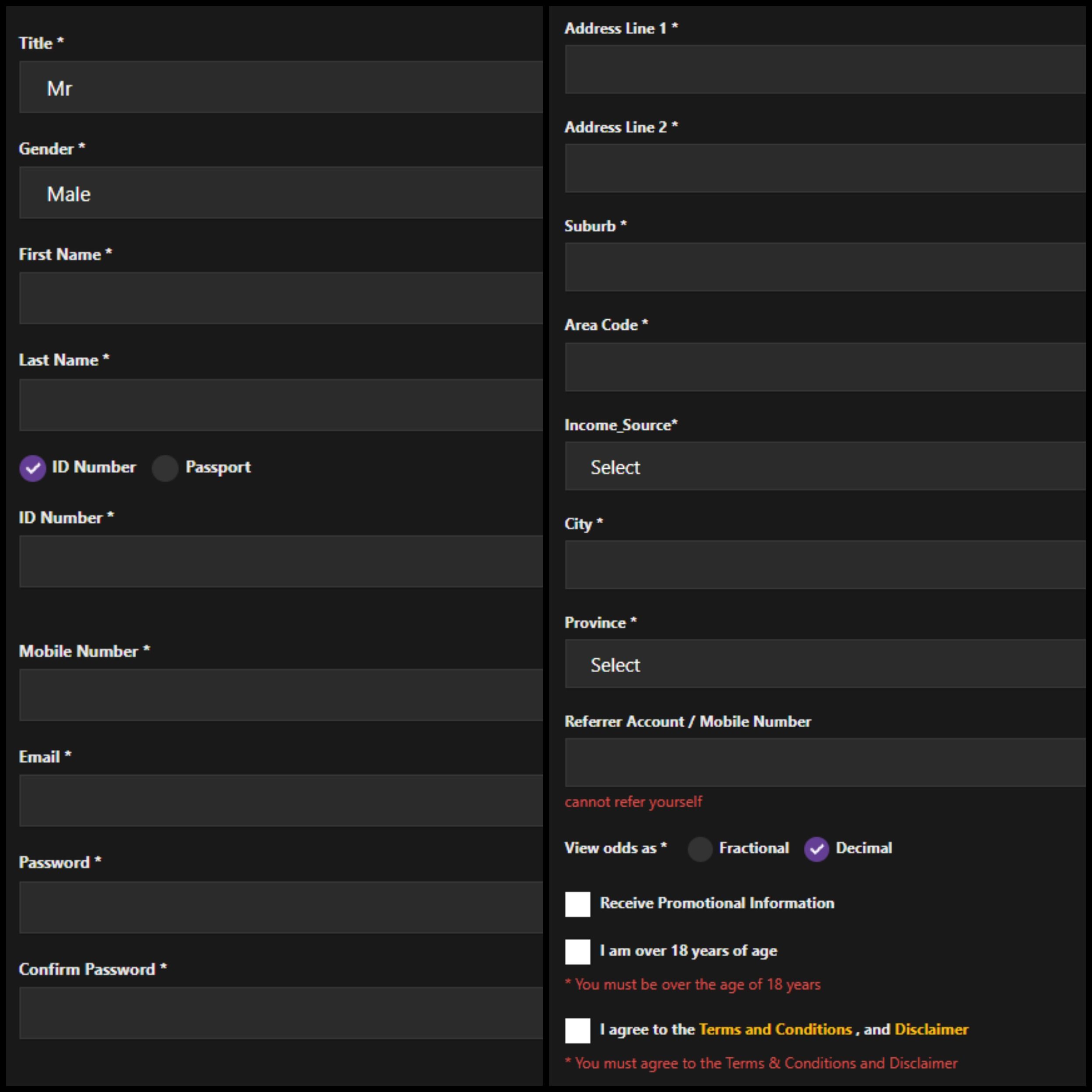Tick the over 18 years checkbox

point(577,952)
